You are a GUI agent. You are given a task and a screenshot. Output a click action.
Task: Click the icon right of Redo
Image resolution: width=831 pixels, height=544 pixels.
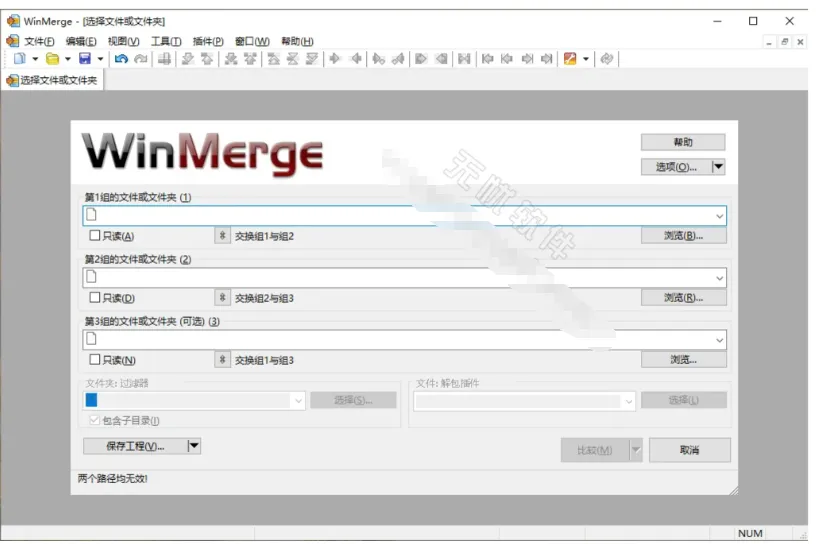(x=164, y=58)
